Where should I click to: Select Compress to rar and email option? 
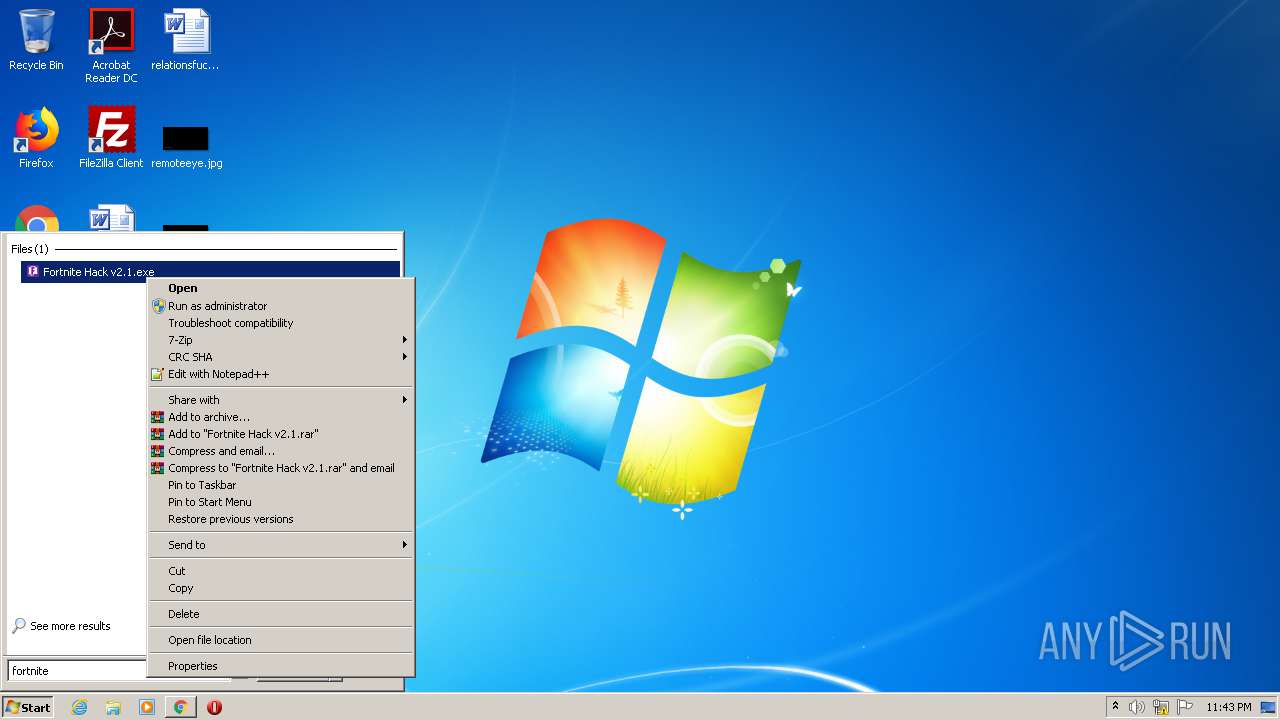pos(280,468)
